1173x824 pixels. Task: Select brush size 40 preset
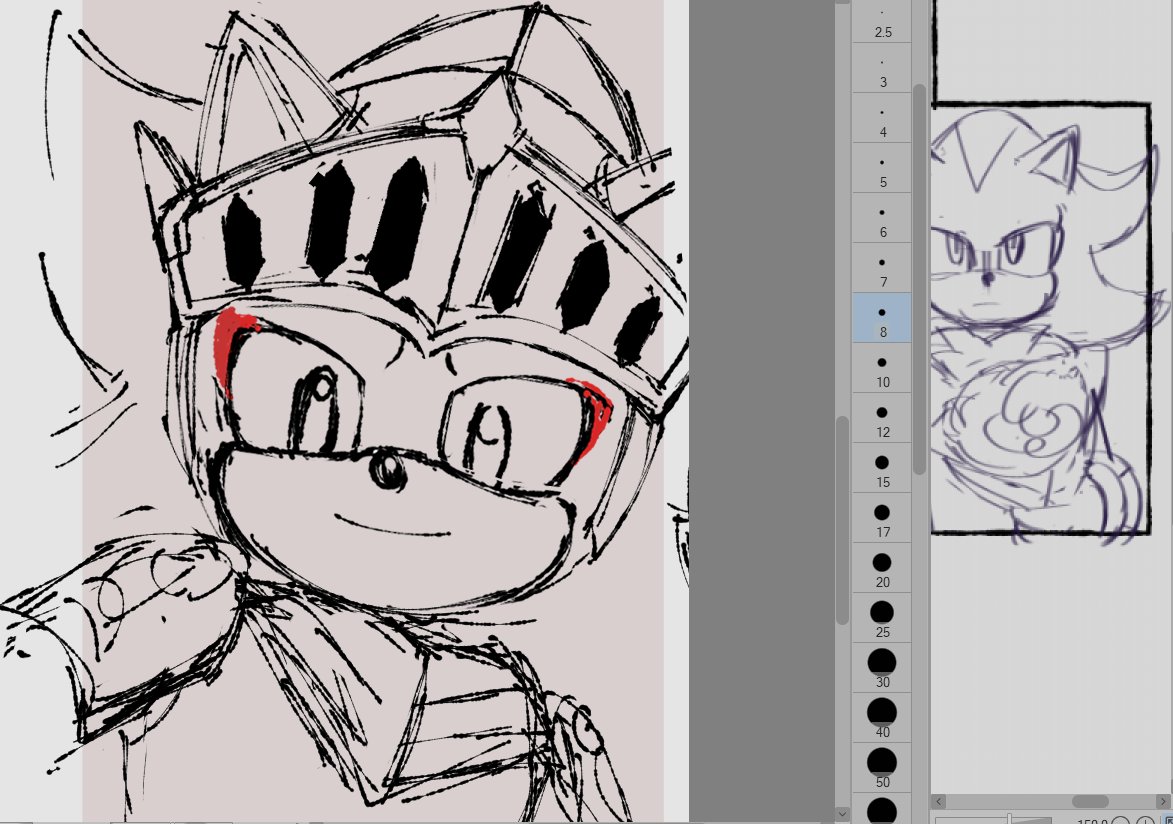point(882,718)
